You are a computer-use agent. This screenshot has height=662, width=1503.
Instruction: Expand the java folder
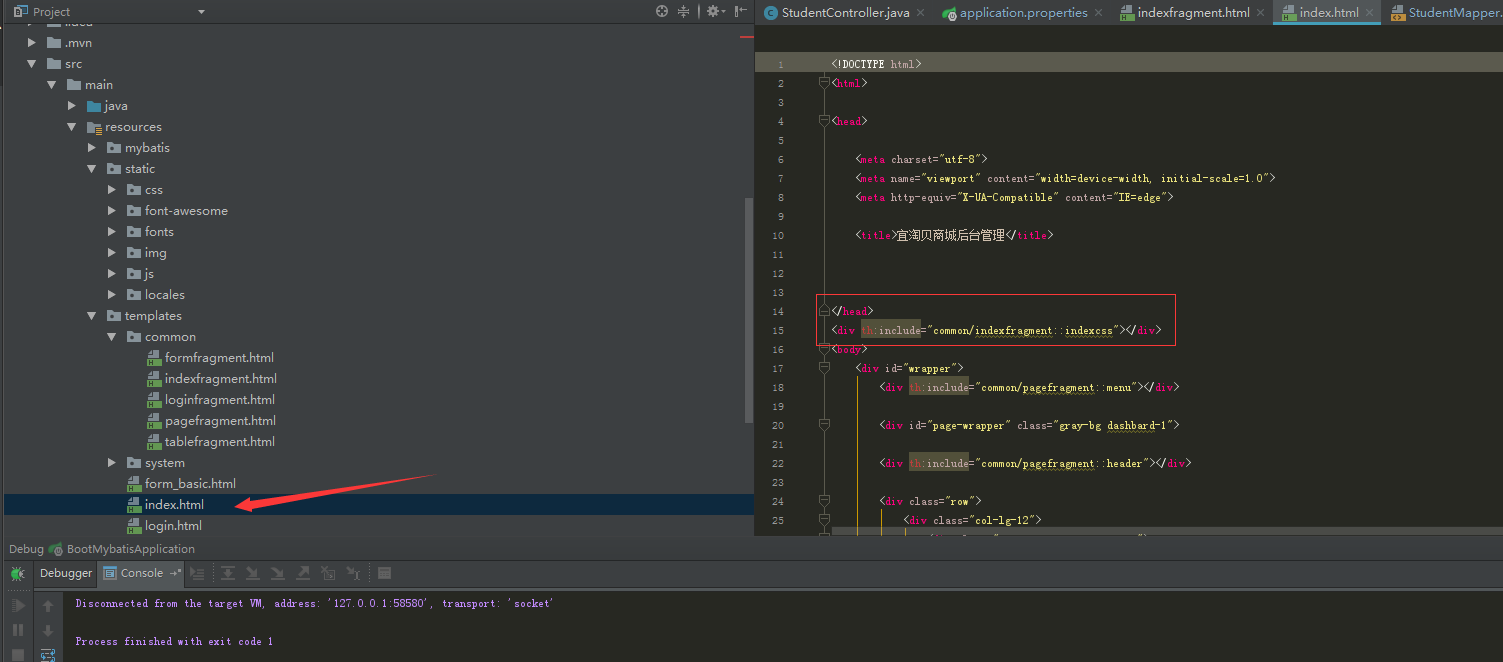[x=72, y=106]
